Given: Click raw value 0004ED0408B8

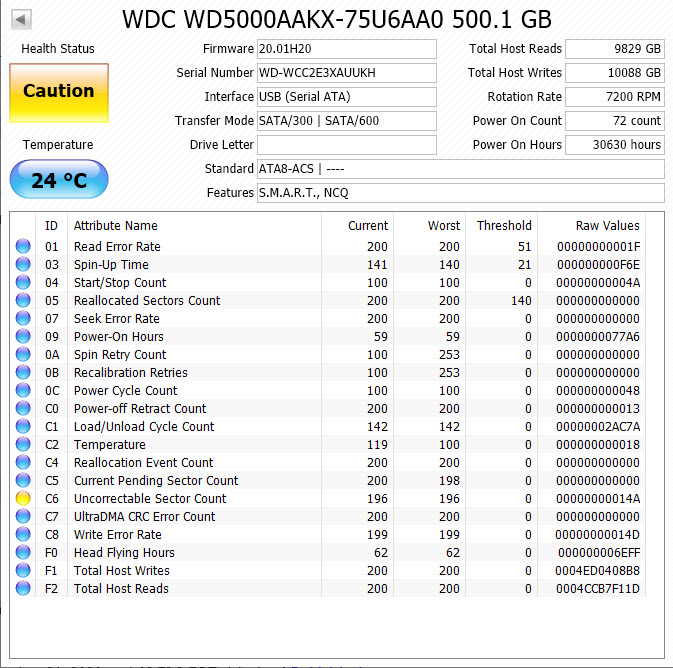Looking at the screenshot, I should pyautogui.click(x=597, y=571).
